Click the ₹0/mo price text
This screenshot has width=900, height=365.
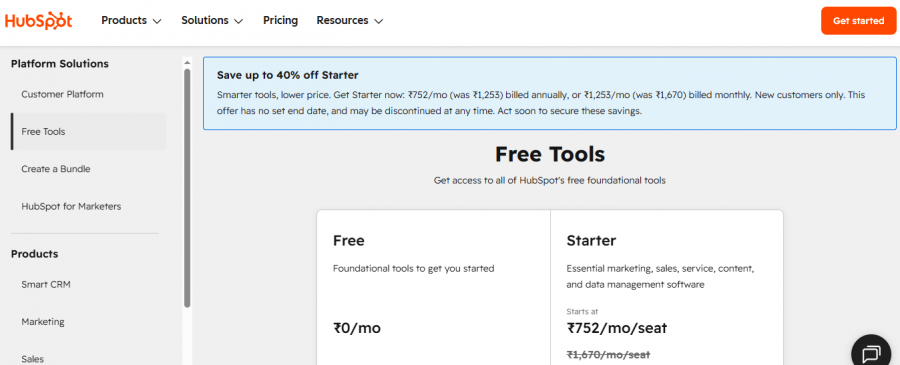[357, 328]
